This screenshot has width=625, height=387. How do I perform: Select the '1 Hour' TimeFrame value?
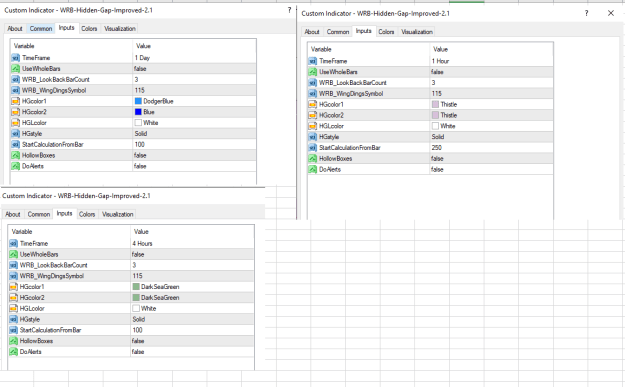click(440, 61)
